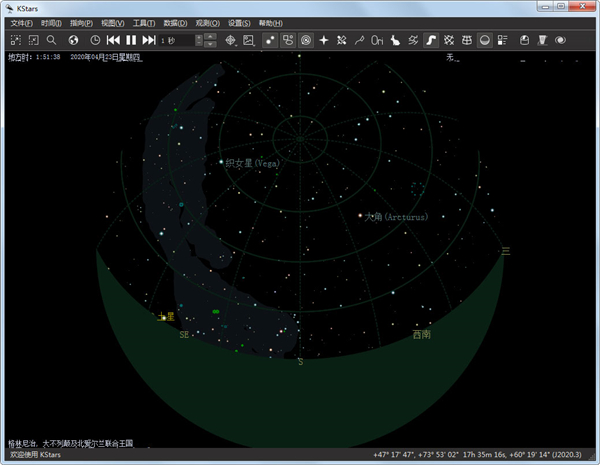The width and height of the screenshot is (600, 465).
Task: Click the eye icon at toolbar end
Action: 561,40
